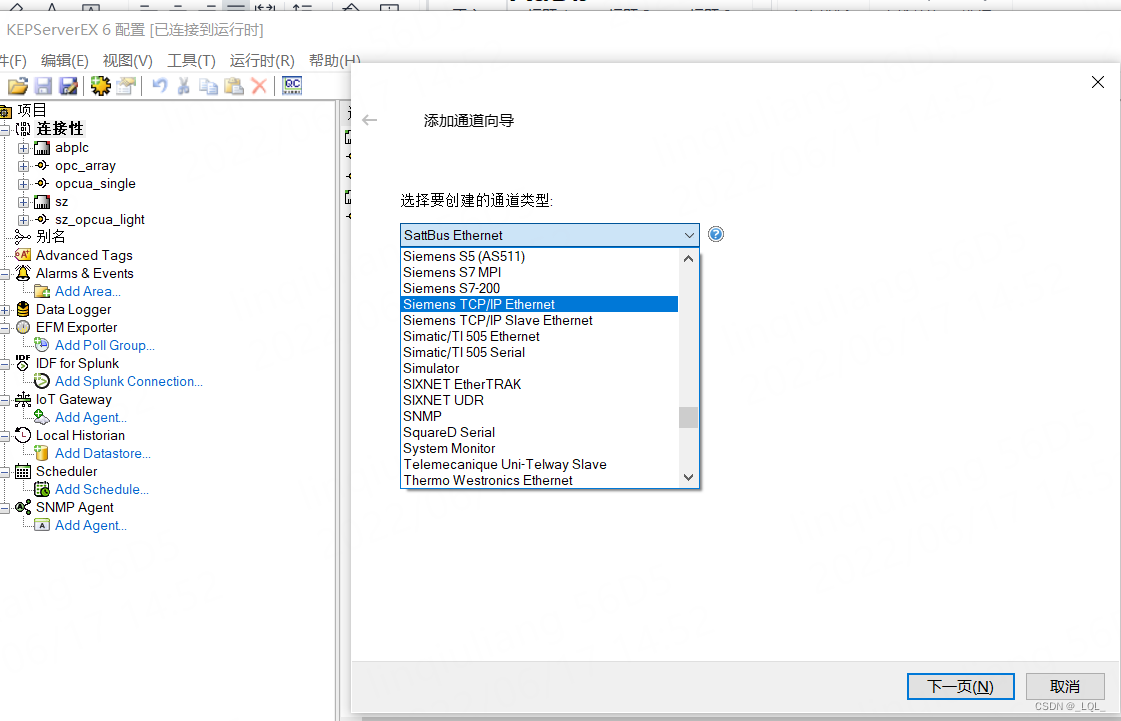Expand the sz_opcua_light channel node
This screenshot has height=721, width=1121.
[24, 220]
